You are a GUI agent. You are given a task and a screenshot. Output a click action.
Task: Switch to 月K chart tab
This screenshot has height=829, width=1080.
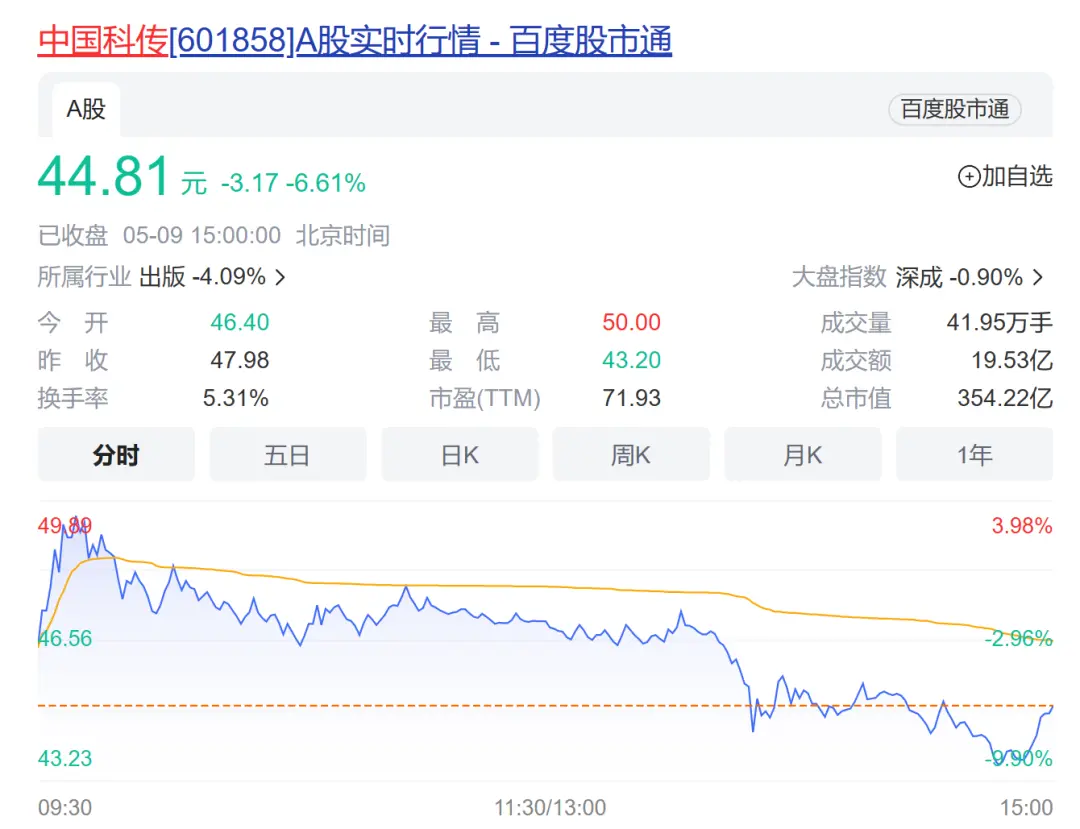[x=803, y=454]
